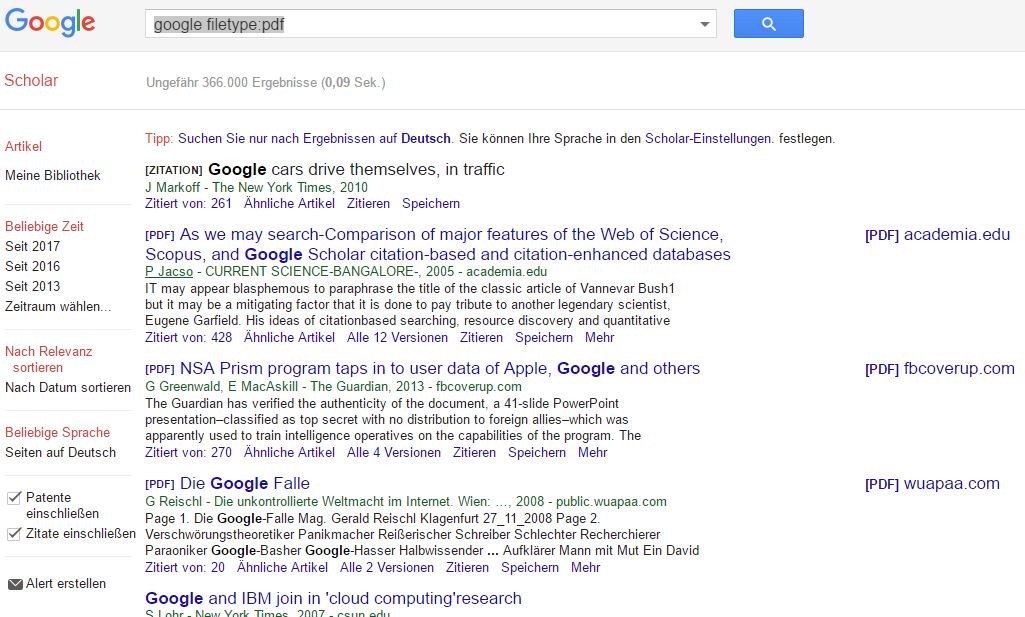Click 'Zitiert von: 428'
Viewport: 1025px width, 617px height.
188,337
